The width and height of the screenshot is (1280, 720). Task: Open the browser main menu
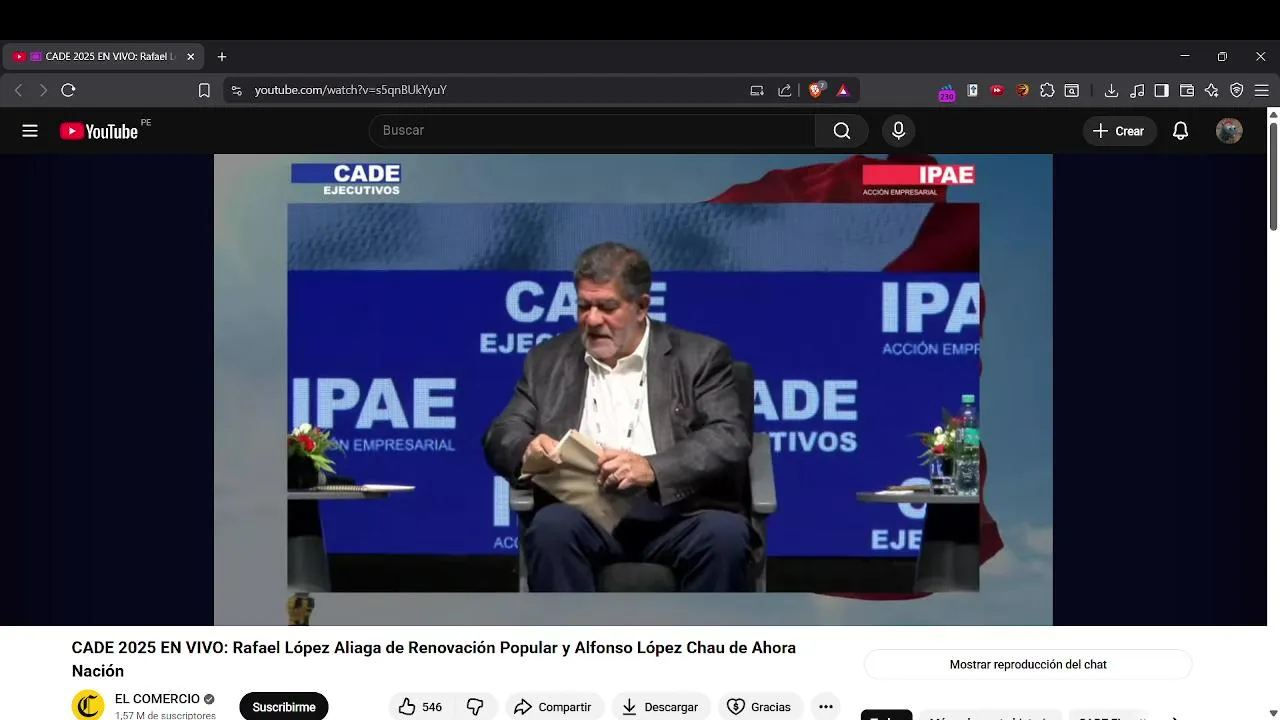coord(1262,90)
